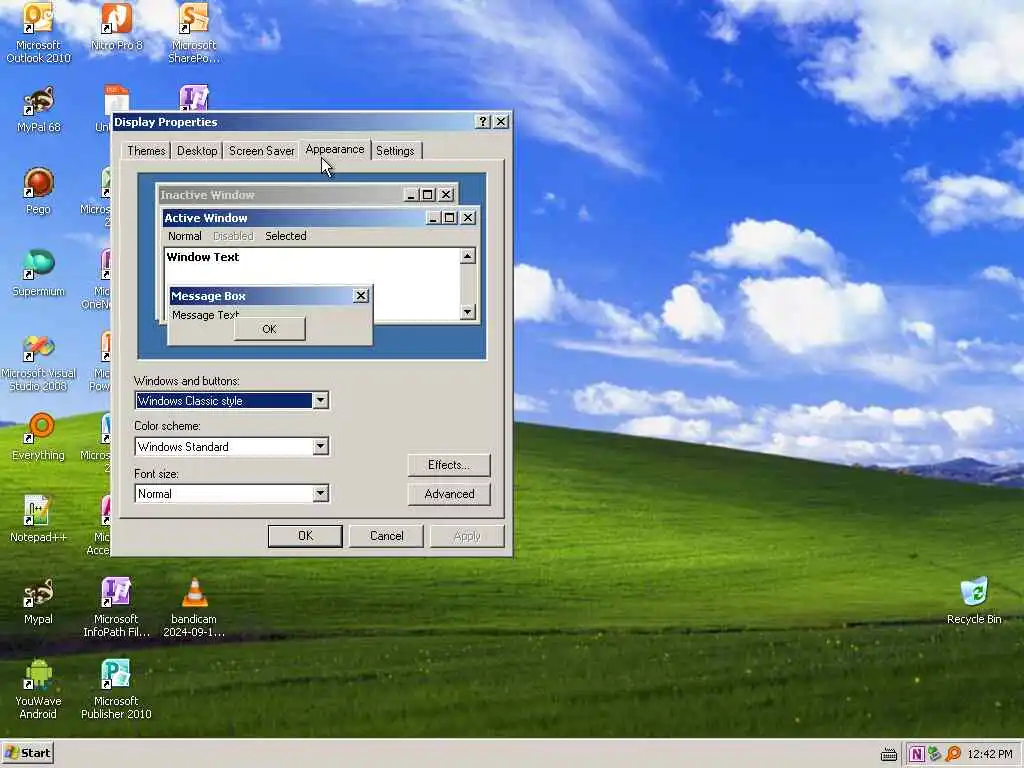
Task: Expand the Color scheme dropdown arrow
Action: [320, 447]
